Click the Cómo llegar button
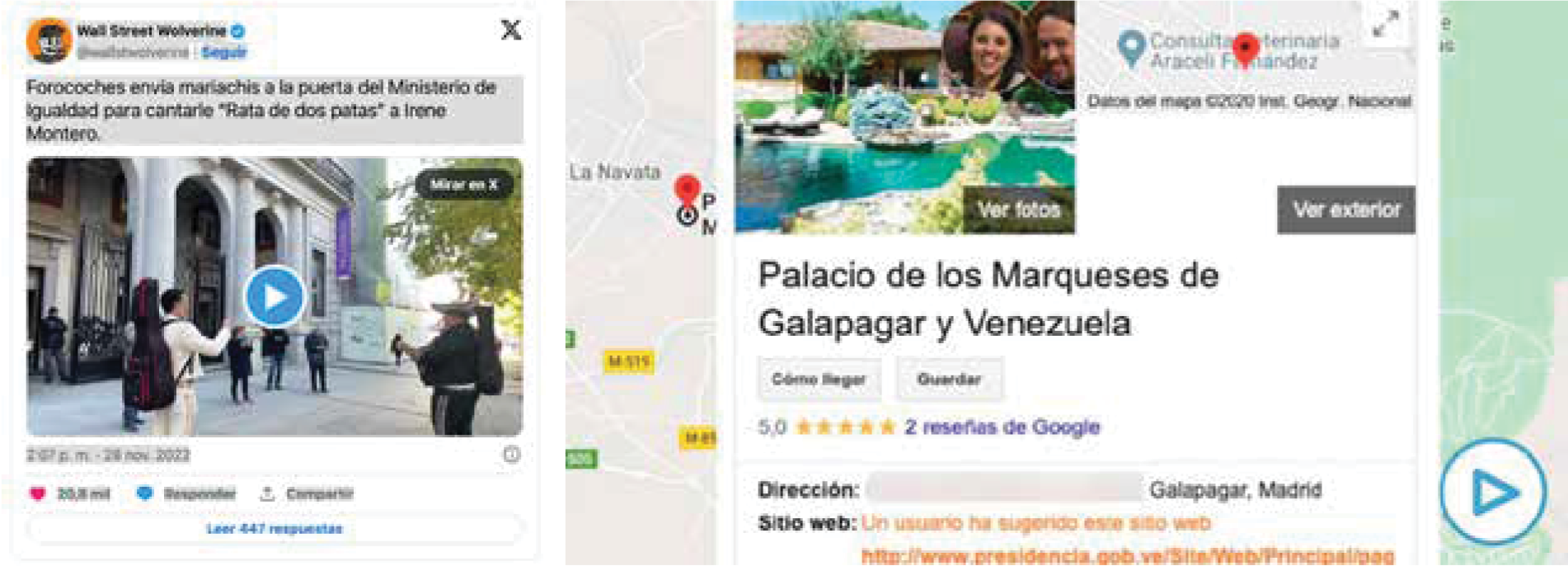The image size is (1568, 566). [819, 380]
